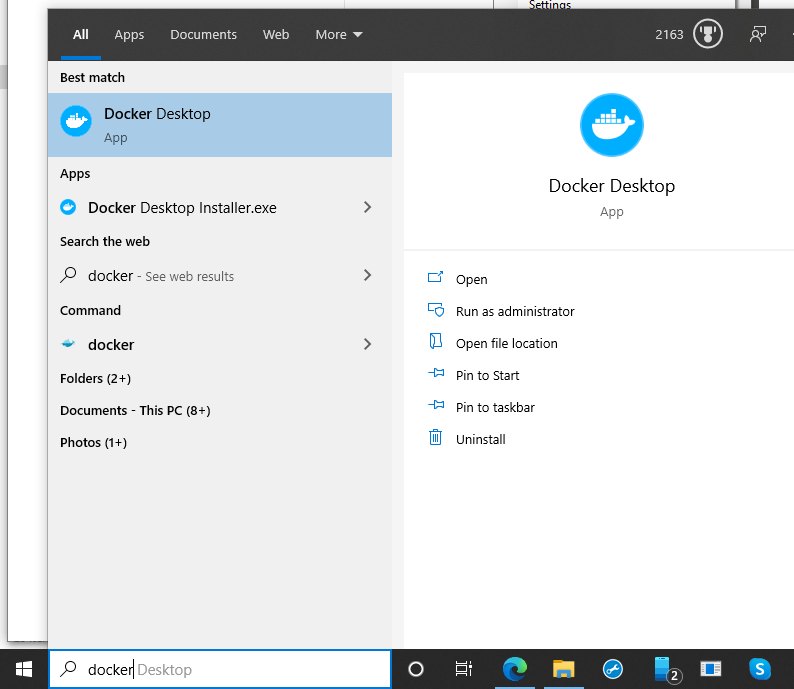Expand Photos (1+) results group
The height and width of the screenshot is (689, 794).
point(93,442)
